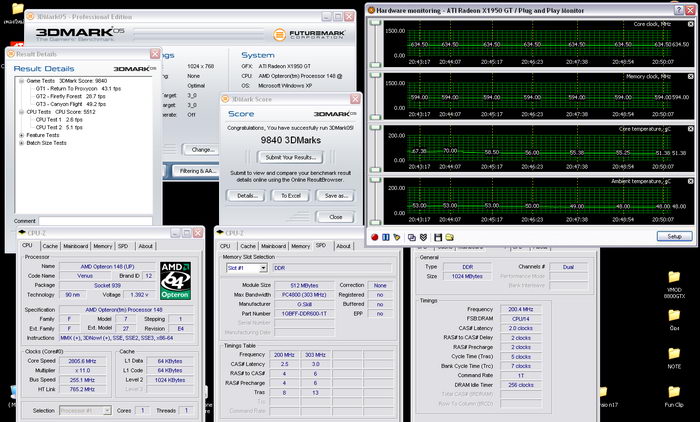This screenshot has width=700, height=422.
Task: Close the Memory clock graph panel
Action: 690,77
